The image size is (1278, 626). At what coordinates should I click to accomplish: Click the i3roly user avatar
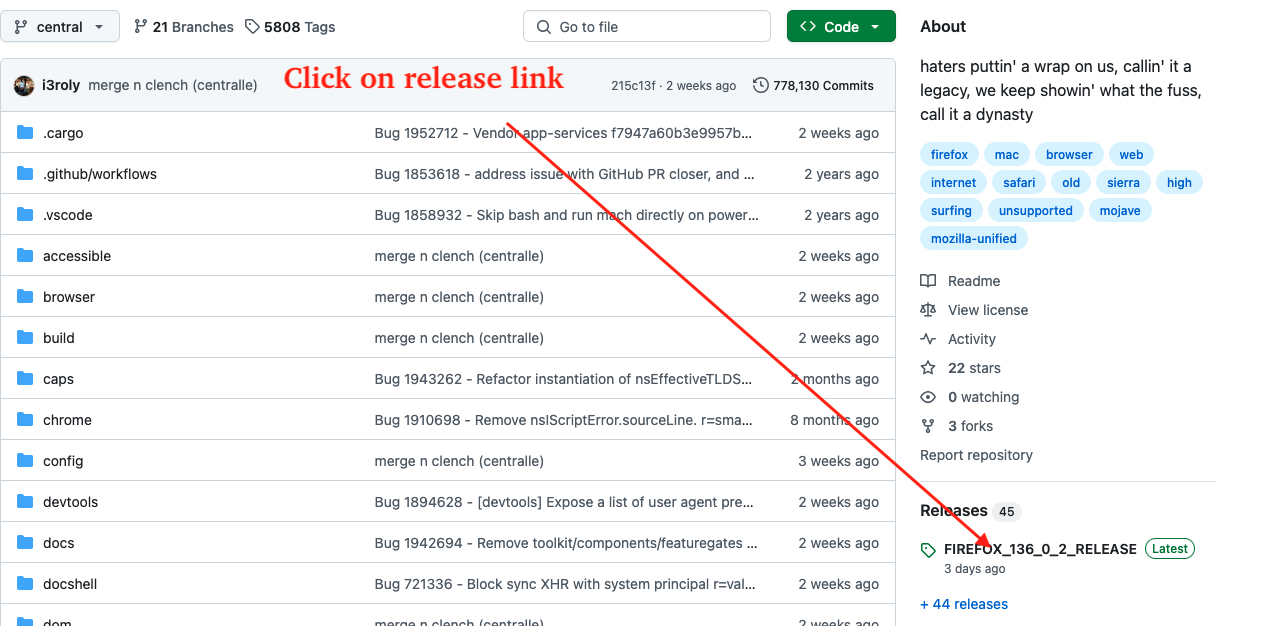(x=24, y=86)
